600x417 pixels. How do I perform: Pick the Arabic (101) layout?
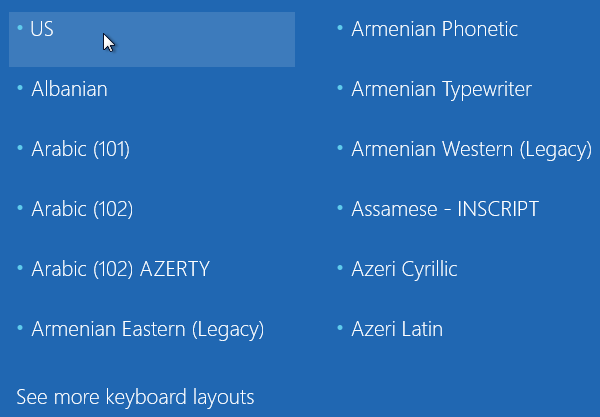point(80,149)
